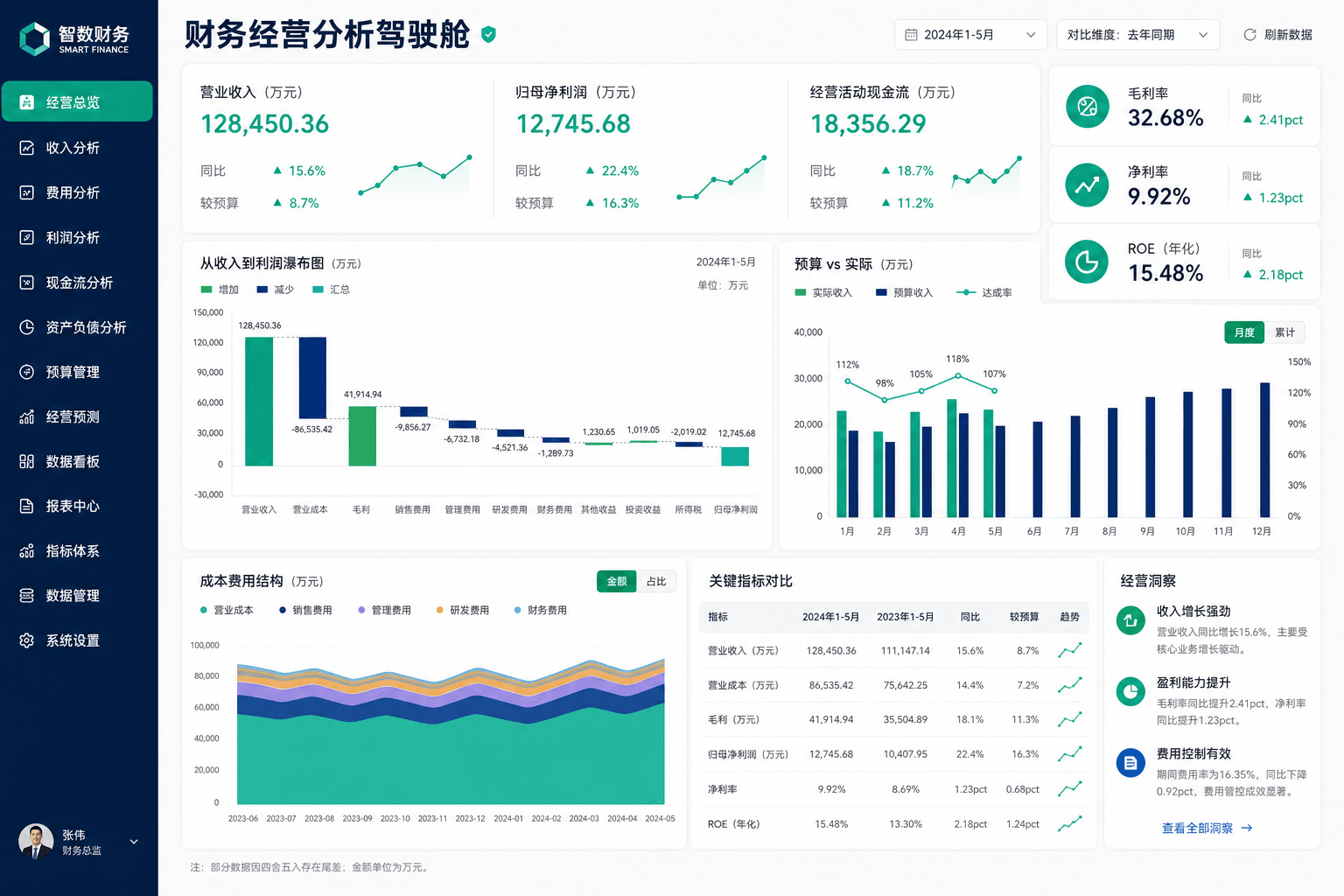Viewport: 1344px width, 896px height.
Task: Click the 收入增长强劲 insight icon
Action: click(x=1130, y=620)
